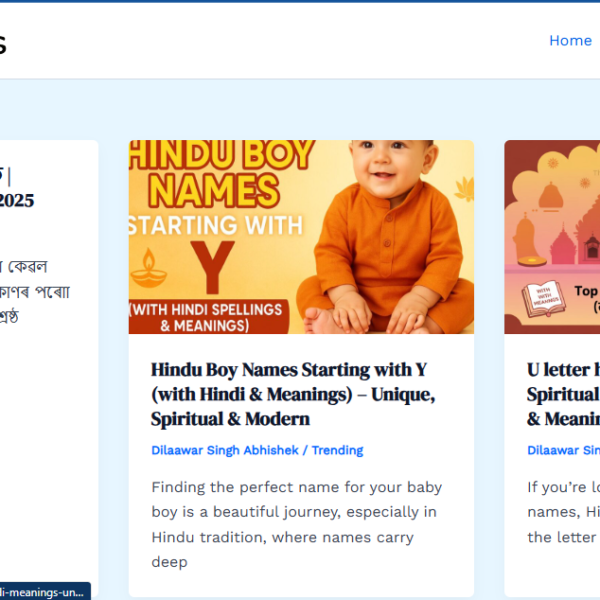Open the Trending category link under Y names article
This screenshot has height=600, width=600.
pos(338,450)
